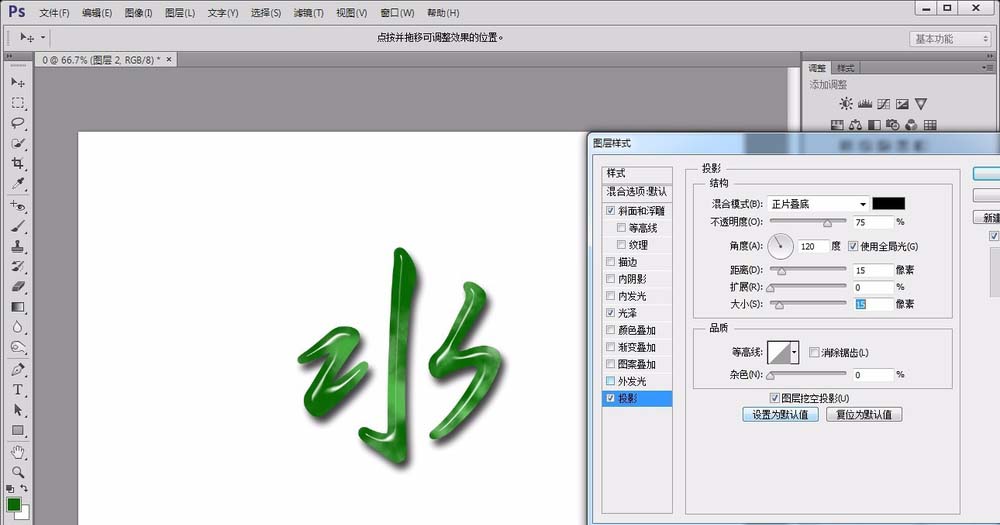This screenshot has width=1000, height=525.
Task: Open the adjustments panel flyout menu
Action: click(987, 68)
